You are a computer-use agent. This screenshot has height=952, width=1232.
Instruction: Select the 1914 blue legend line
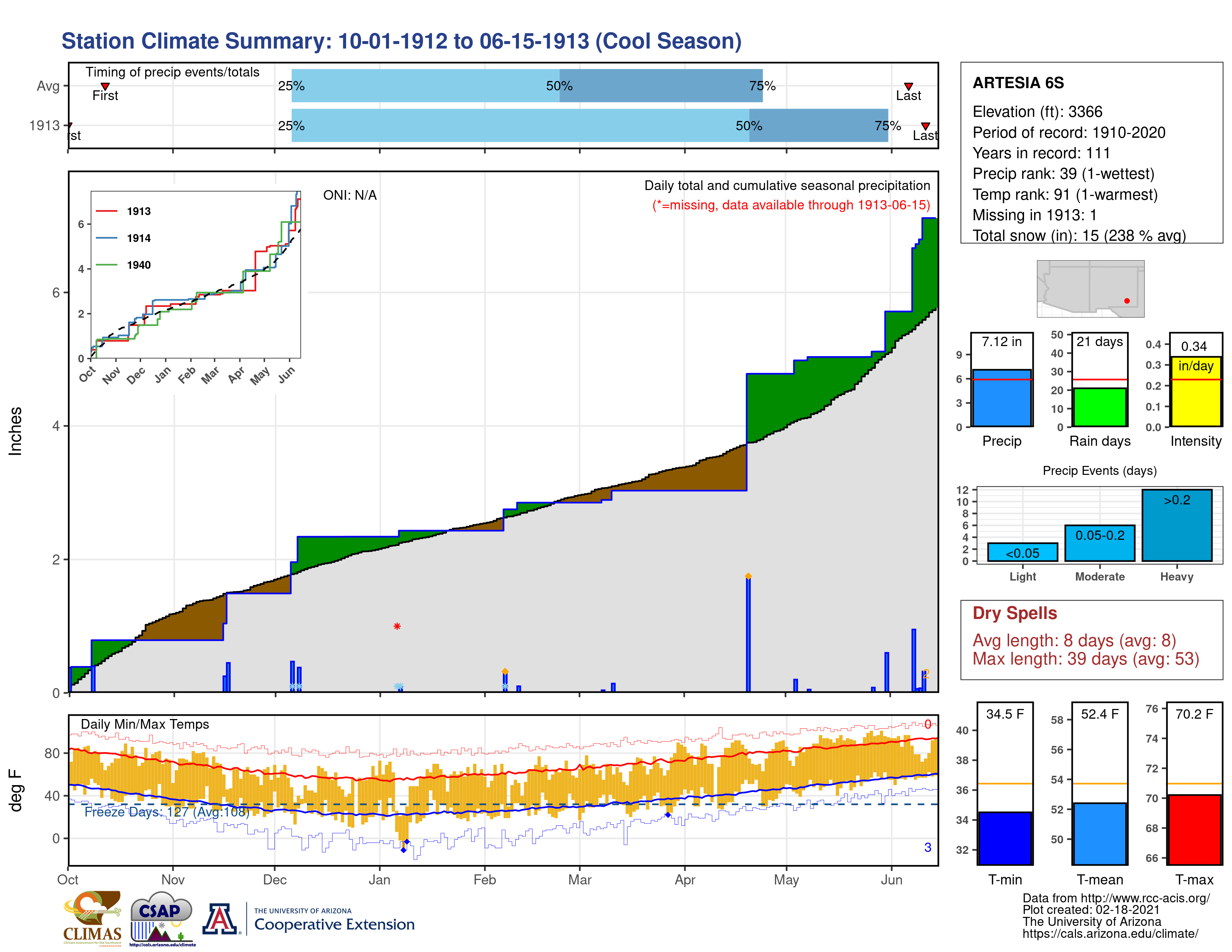pos(106,238)
